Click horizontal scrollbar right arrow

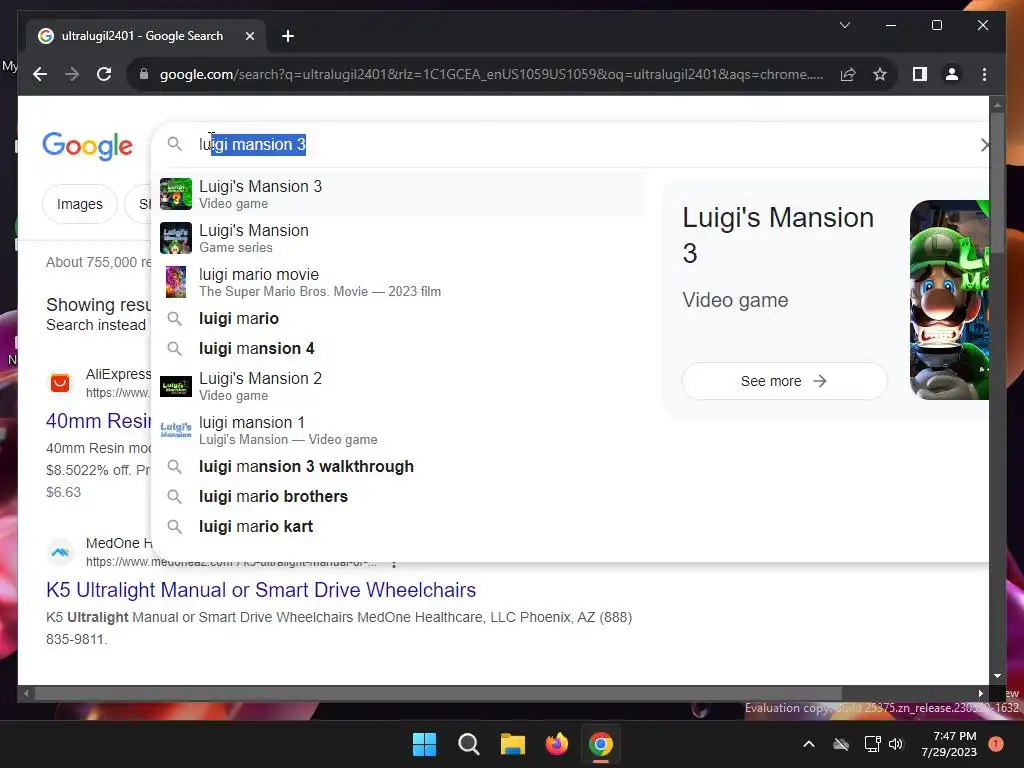[980, 694]
